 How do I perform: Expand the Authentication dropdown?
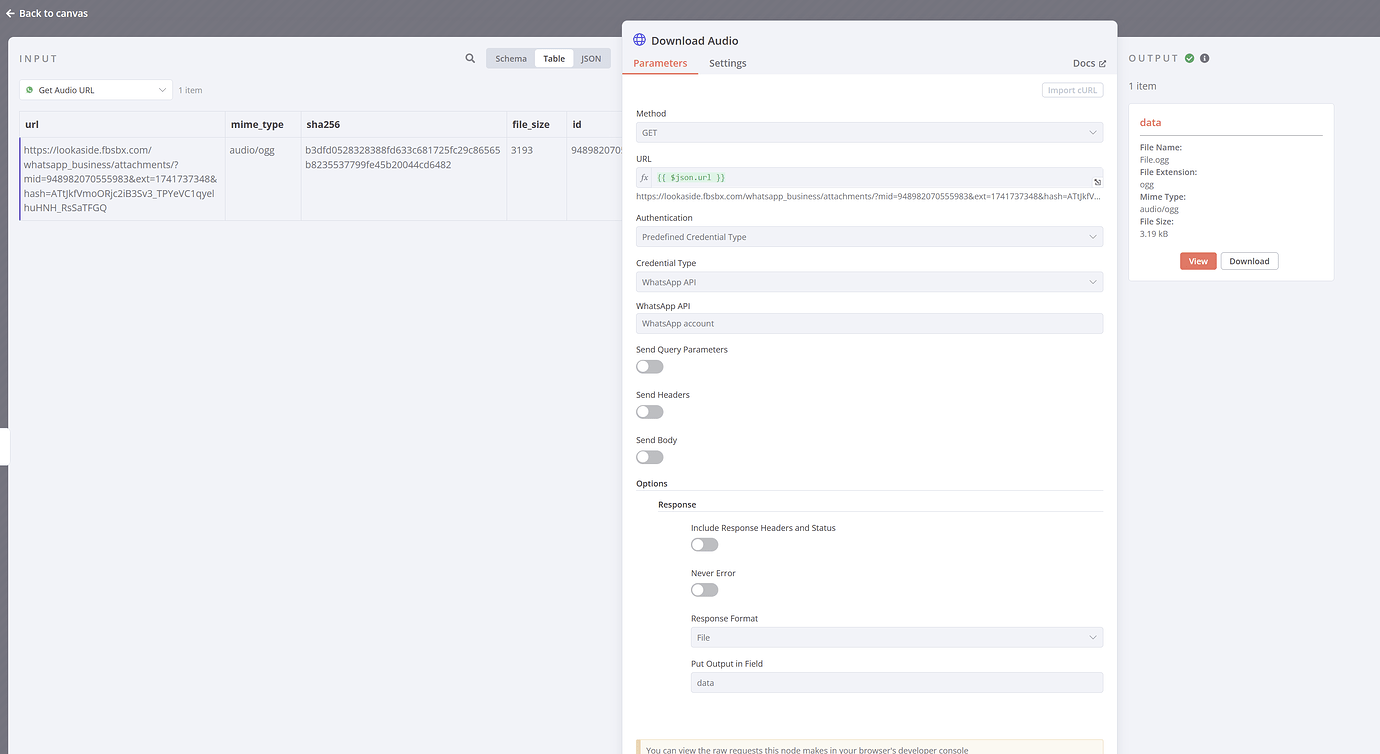click(868, 237)
